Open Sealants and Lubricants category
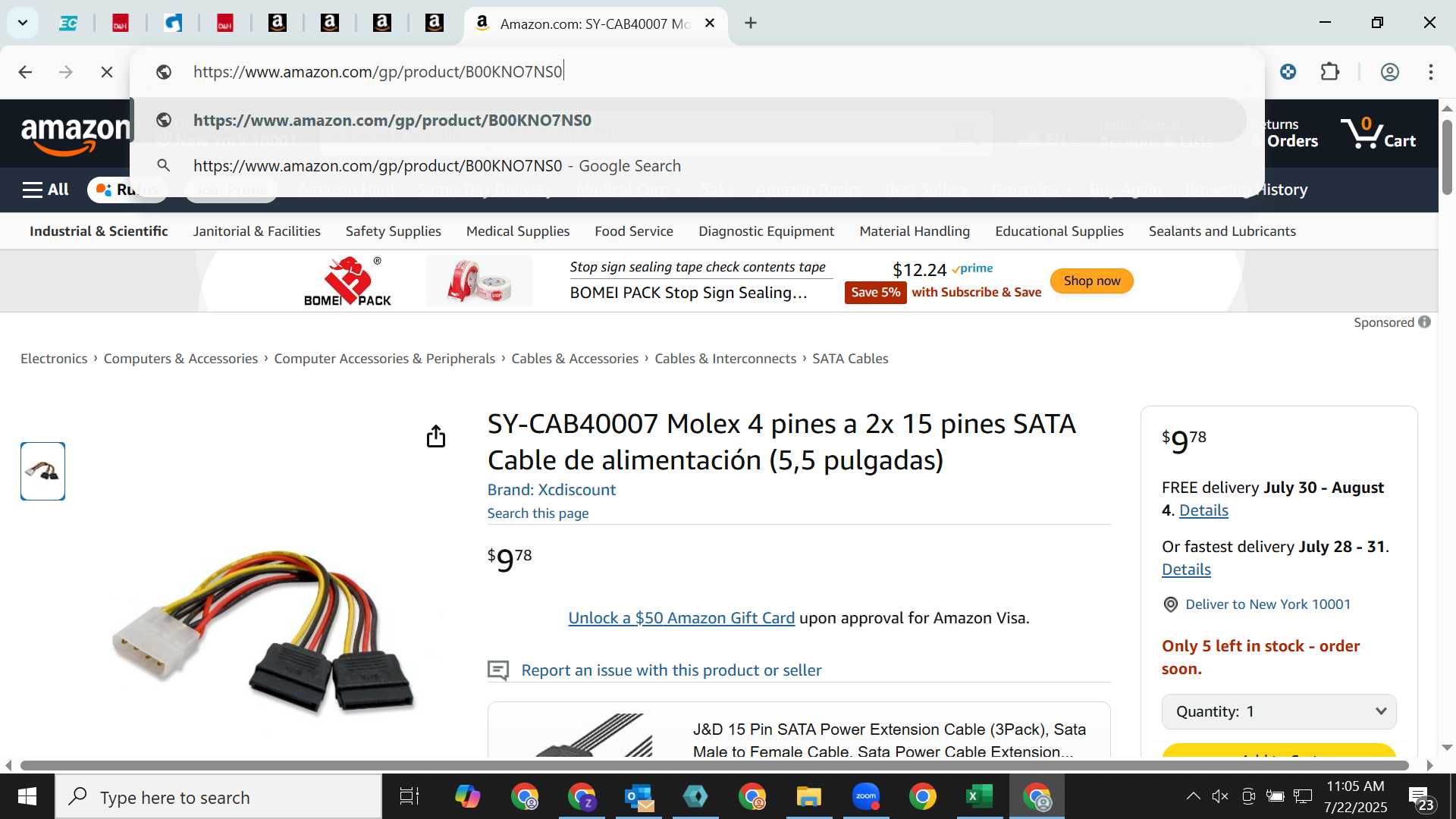 click(x=1222, y=231)
